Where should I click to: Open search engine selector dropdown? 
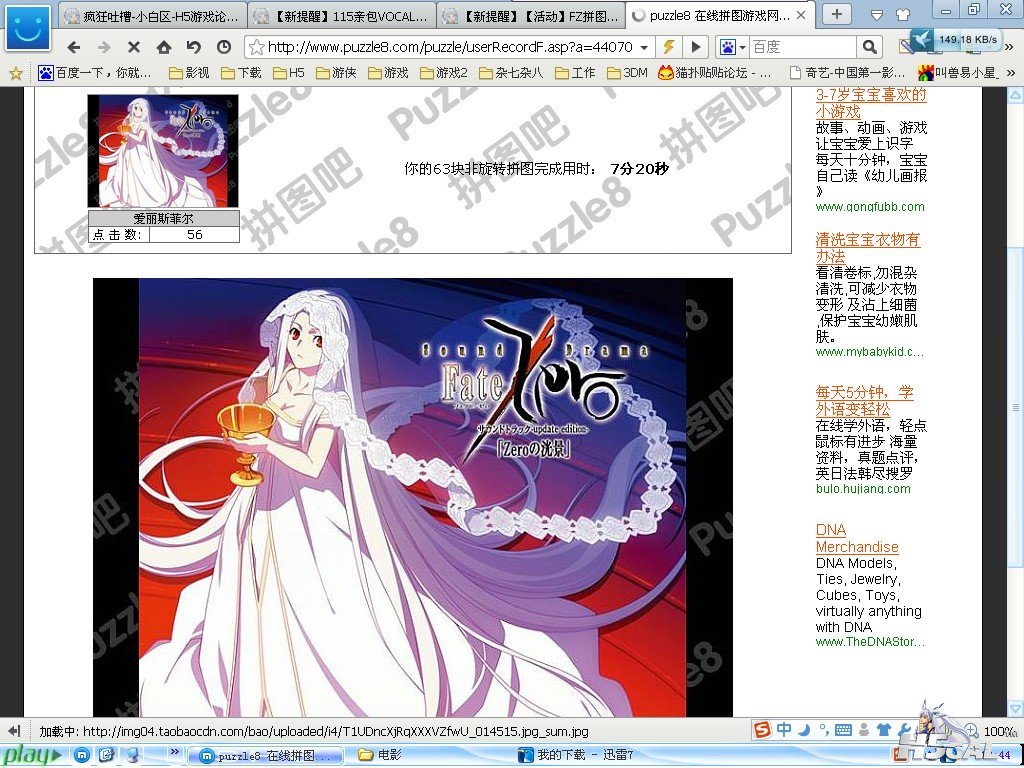743,47
